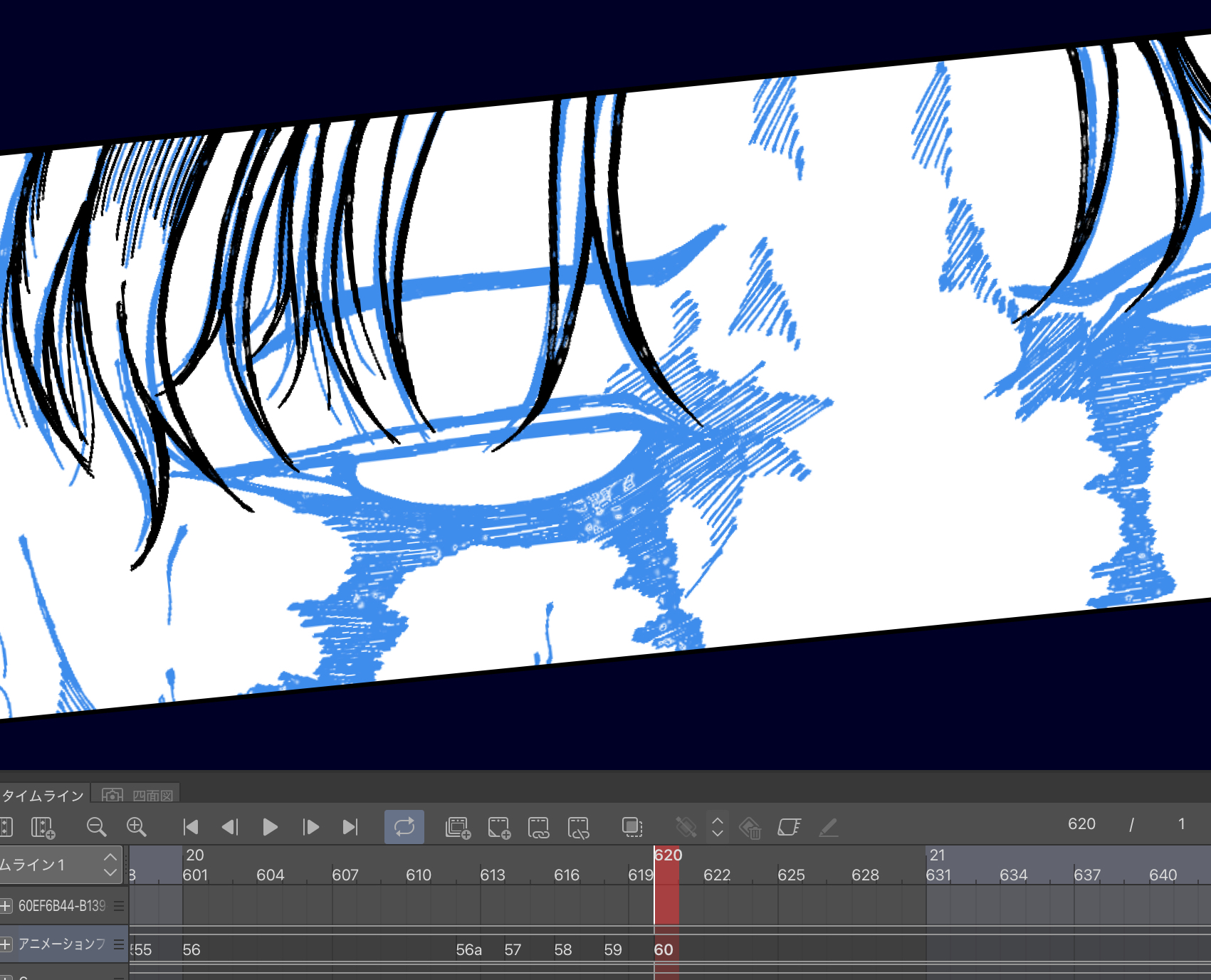Expand the アニメーションフ folder track
The width and height of the screenshot is (1211, 980).
click(6, 944)
